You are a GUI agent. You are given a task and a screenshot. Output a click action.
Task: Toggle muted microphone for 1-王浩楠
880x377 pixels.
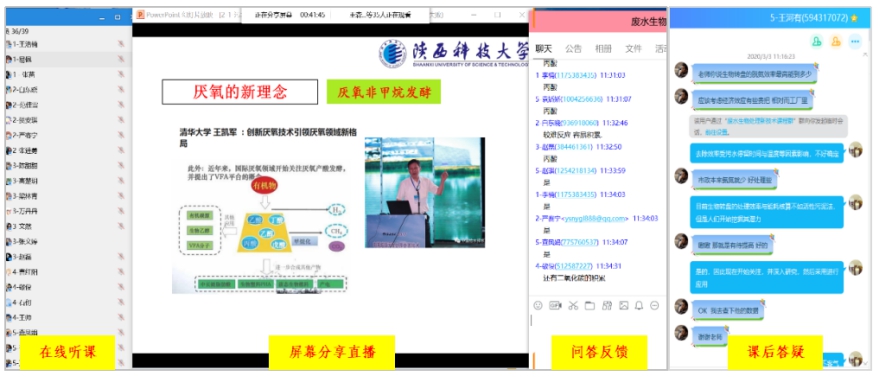coord(121,44)
